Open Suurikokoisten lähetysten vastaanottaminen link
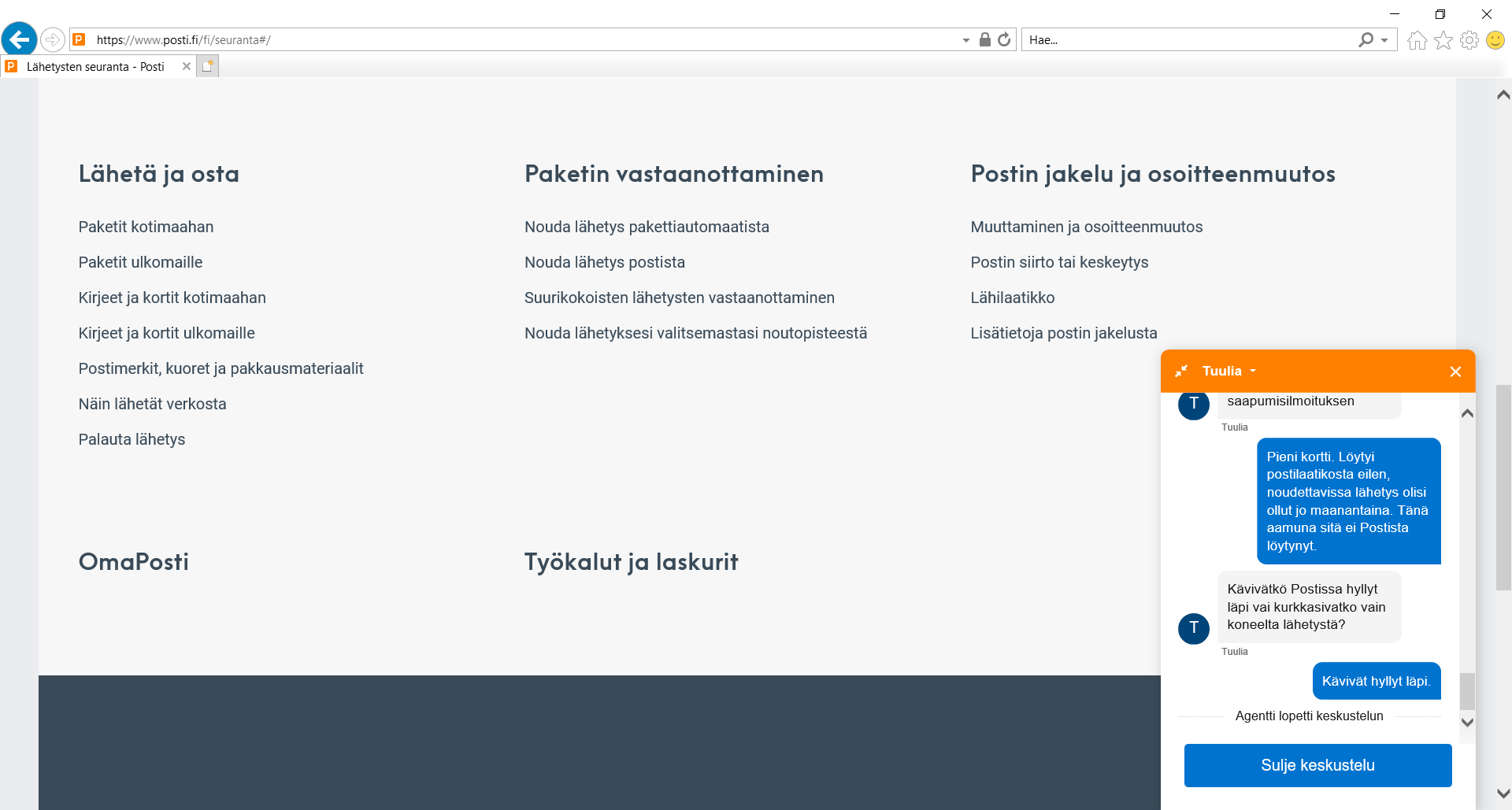The width and height of the screenshot is (1512, 810). [680, 298]
